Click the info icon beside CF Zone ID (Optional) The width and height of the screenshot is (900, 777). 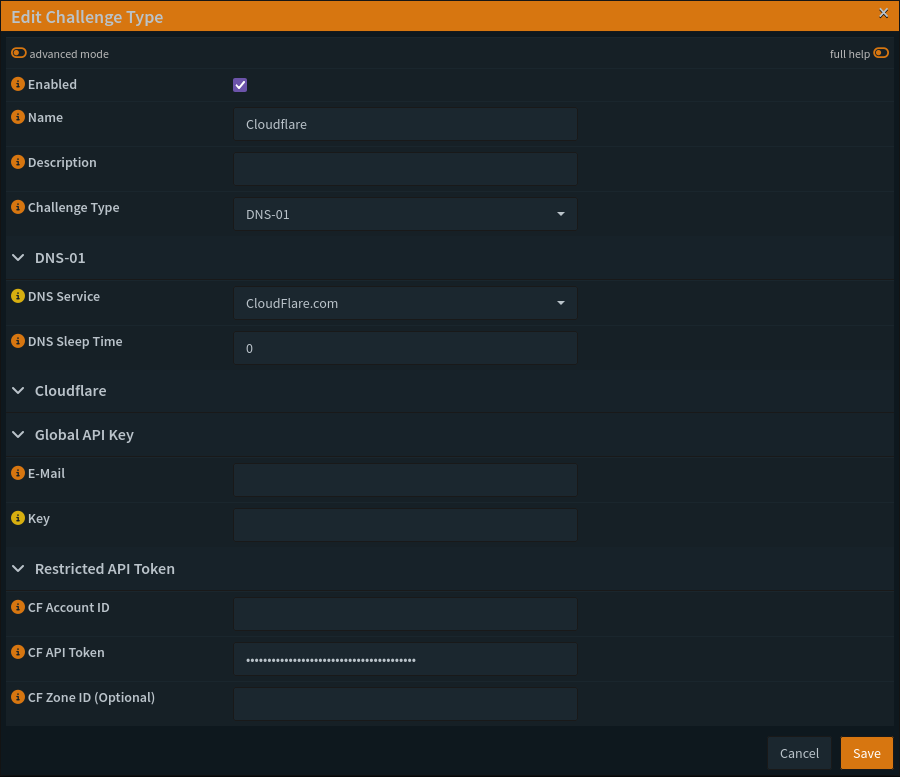[18, 697]
